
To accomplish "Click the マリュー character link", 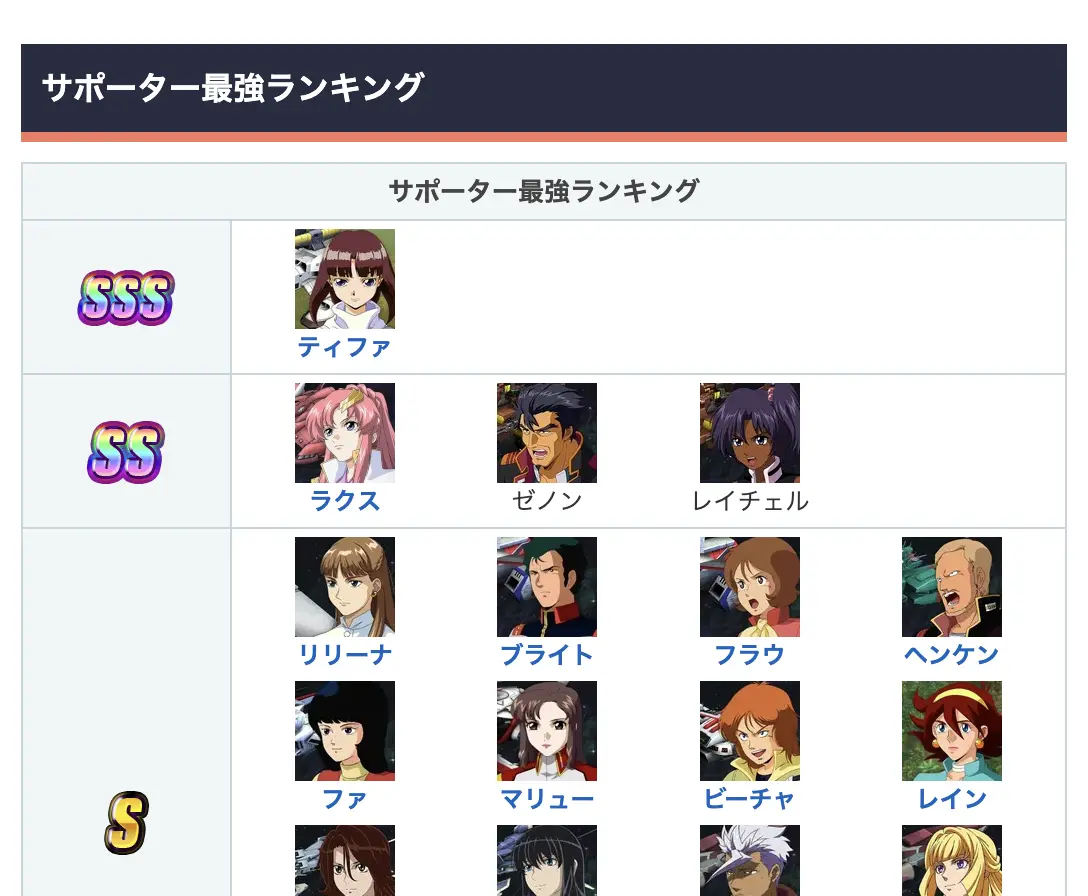I will [547, 799].
